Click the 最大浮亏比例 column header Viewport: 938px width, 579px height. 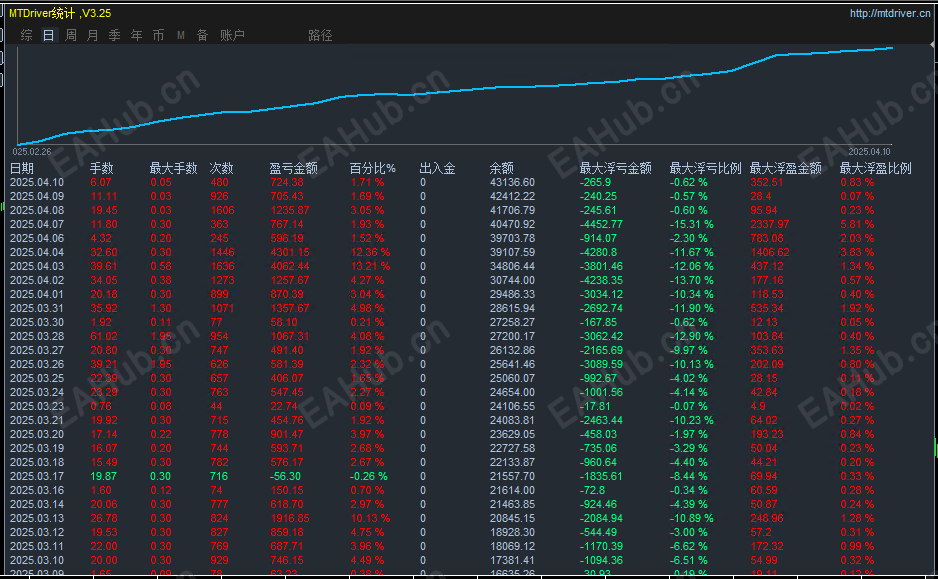705,168
